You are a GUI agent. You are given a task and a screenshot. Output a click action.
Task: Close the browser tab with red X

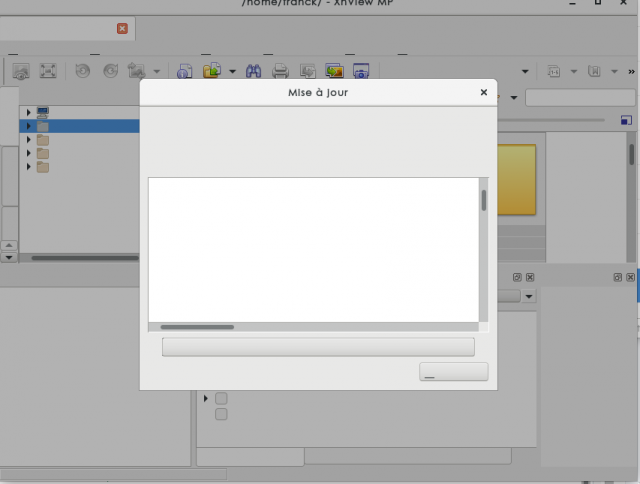tap(122, 29)
